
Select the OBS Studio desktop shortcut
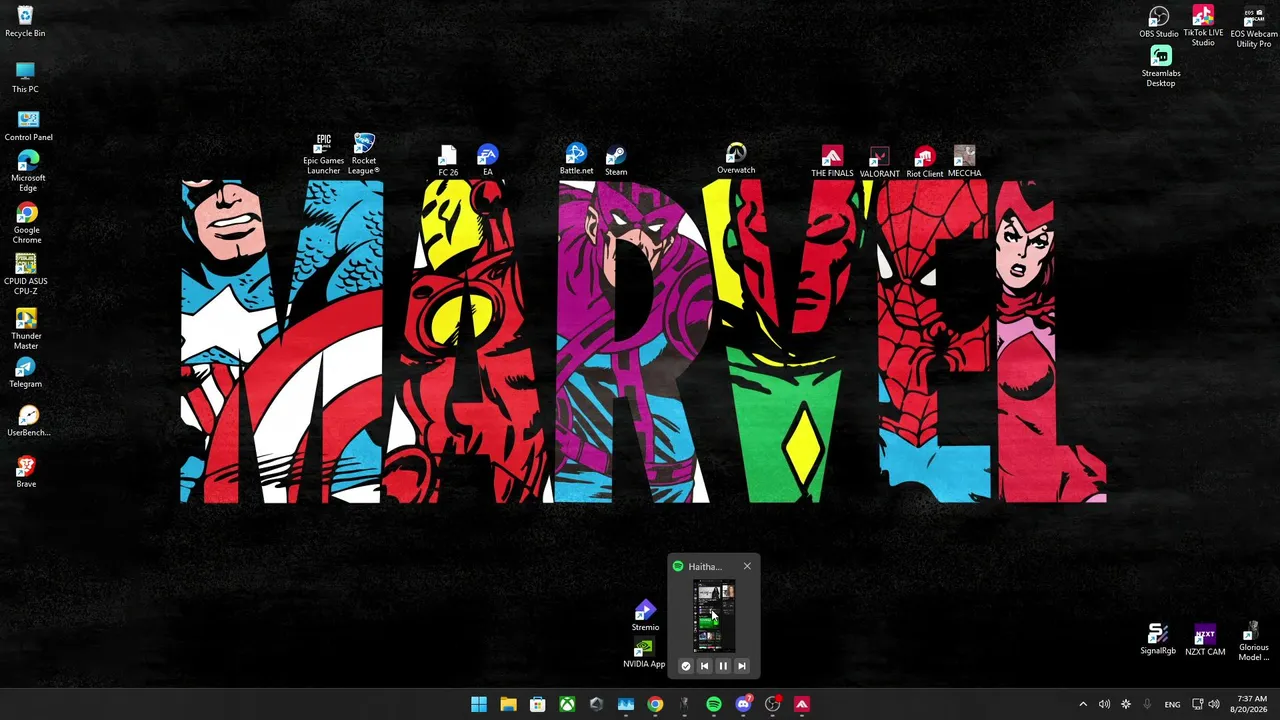click(1159, 22)
